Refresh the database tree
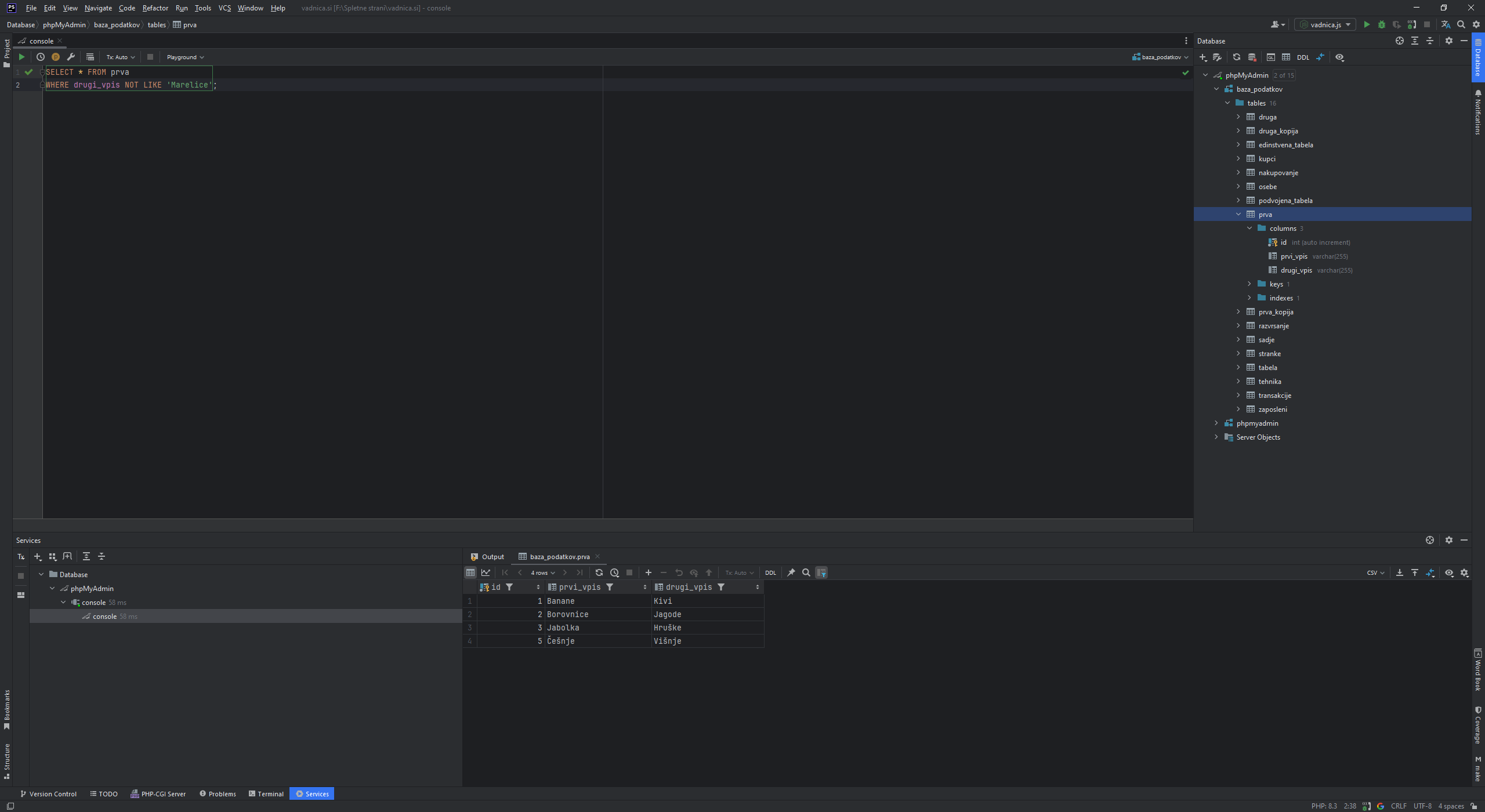 click(x=1236, y=57)
